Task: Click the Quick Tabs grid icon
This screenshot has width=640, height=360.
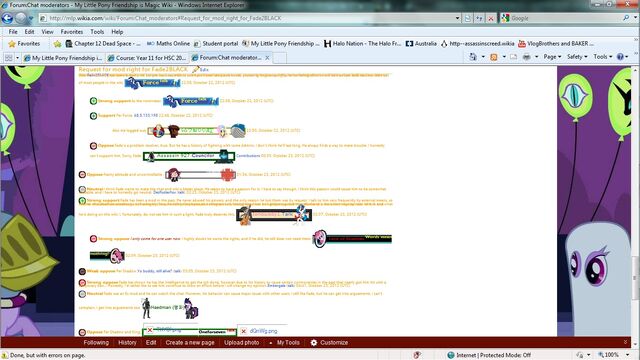Action: point(8,58)
